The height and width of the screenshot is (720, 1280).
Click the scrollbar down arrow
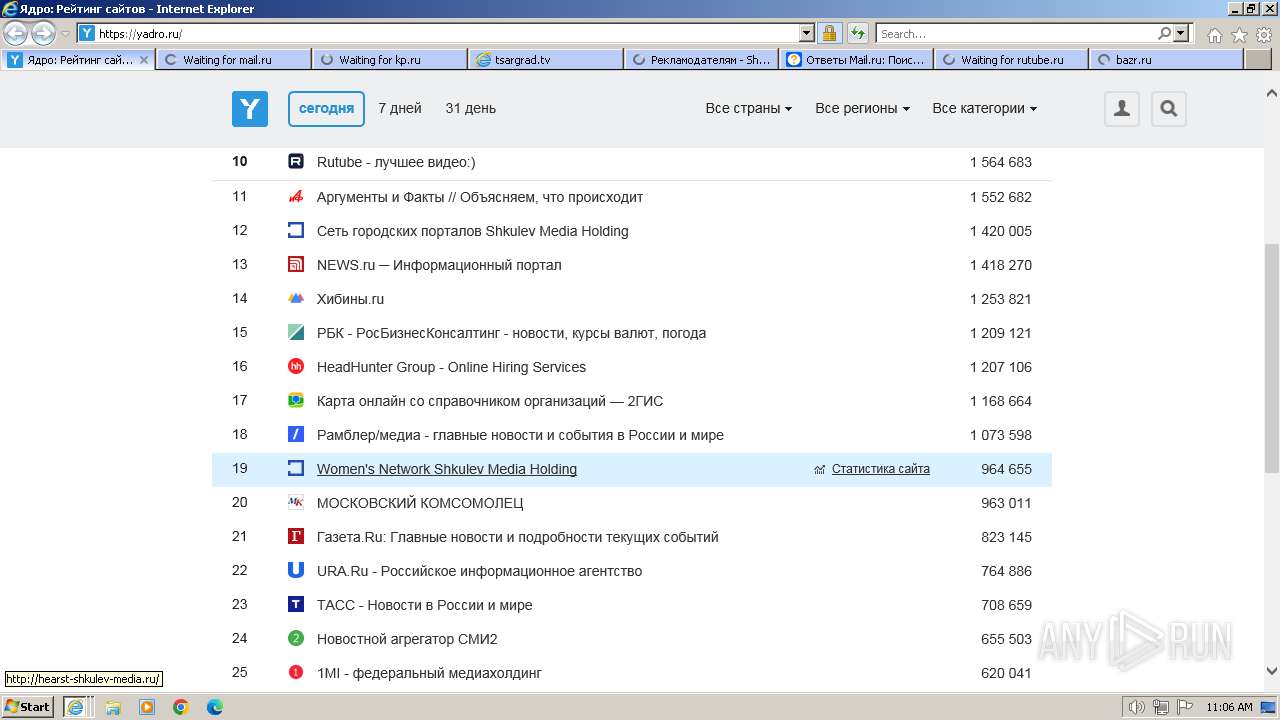coord(1272,671)
